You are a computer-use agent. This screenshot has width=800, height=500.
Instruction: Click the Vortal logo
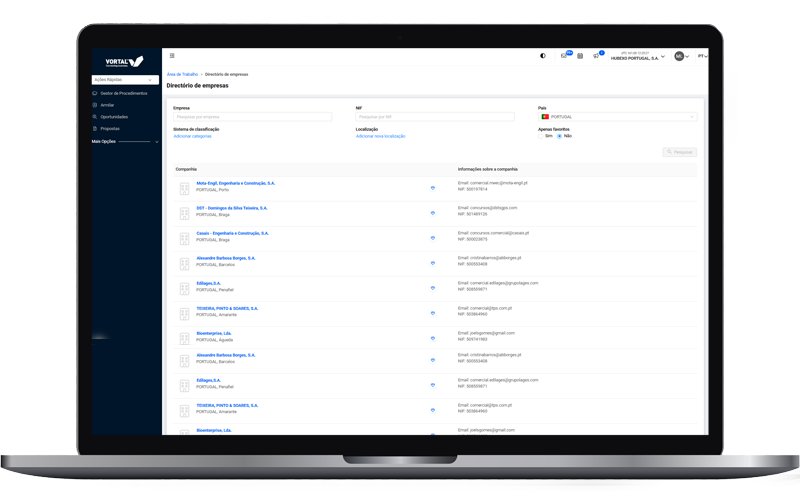click(125, 60)
